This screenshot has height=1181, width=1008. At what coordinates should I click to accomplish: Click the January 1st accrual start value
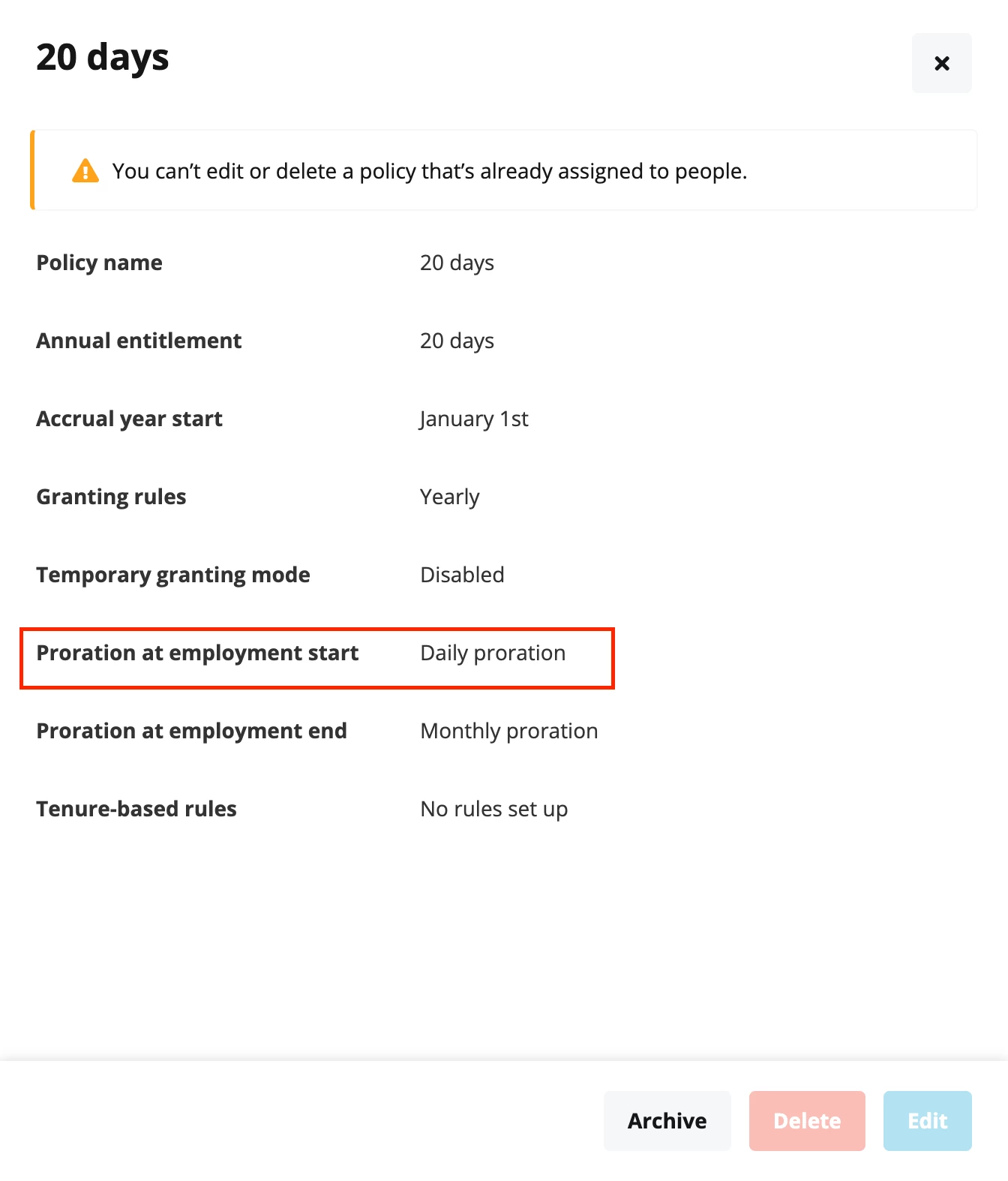coord(474,419)
